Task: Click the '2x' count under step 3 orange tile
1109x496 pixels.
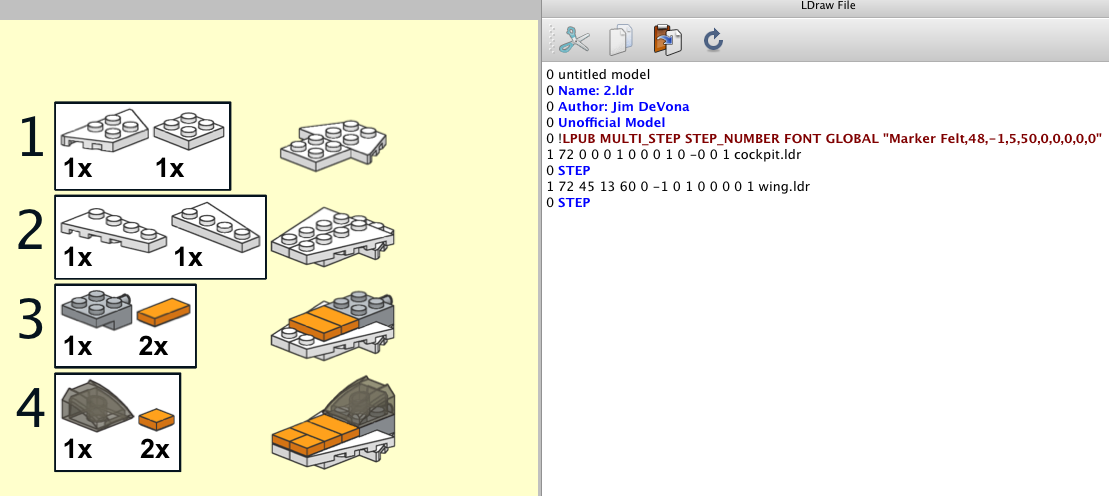Action: (x=151, y=347)
